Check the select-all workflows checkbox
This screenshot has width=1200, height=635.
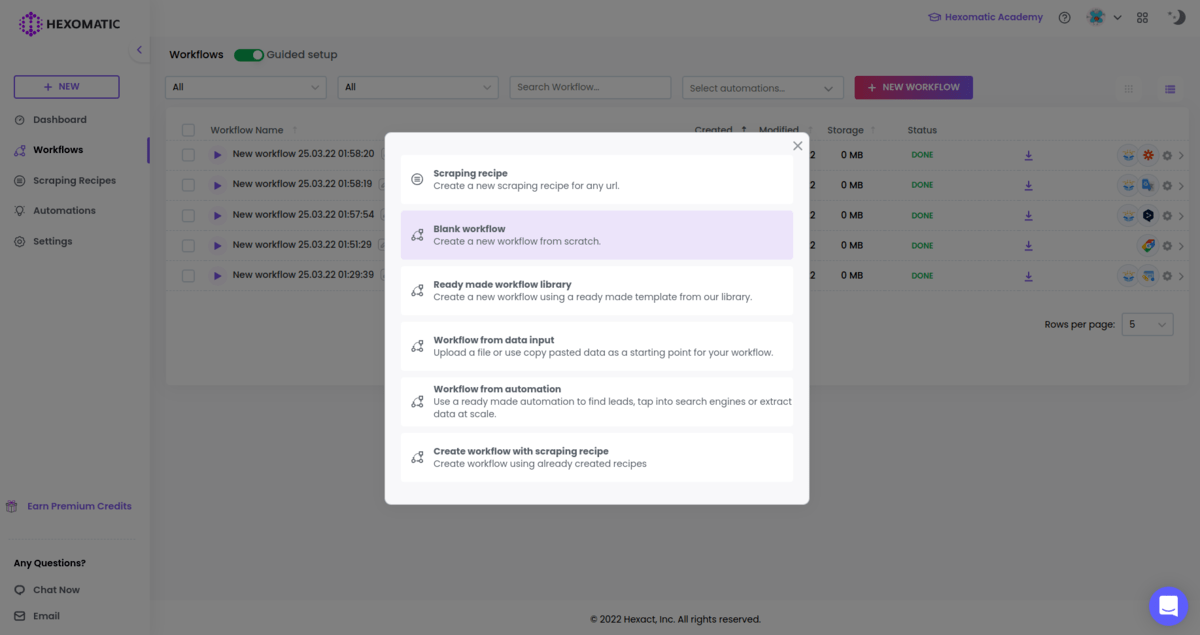[188, 130]
